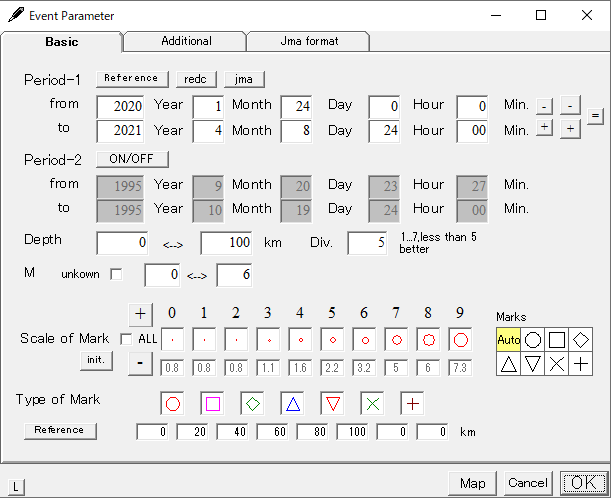Viewport: 611px width, 498px height.
Task: Click Type of Mark Reference button
Action: (60, 431)
